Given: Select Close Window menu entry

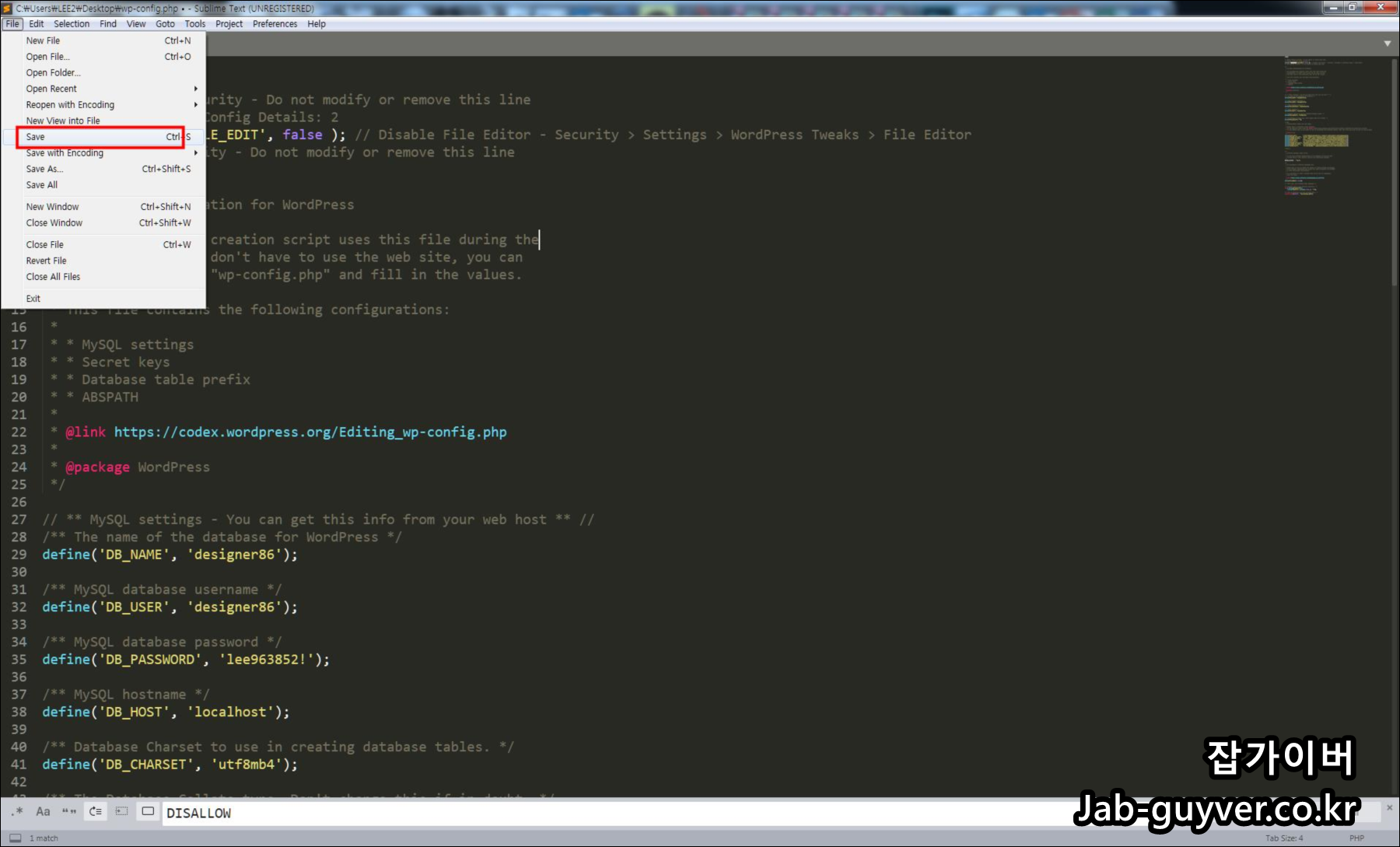Looking at the screenshot, I should pos(103,223).
